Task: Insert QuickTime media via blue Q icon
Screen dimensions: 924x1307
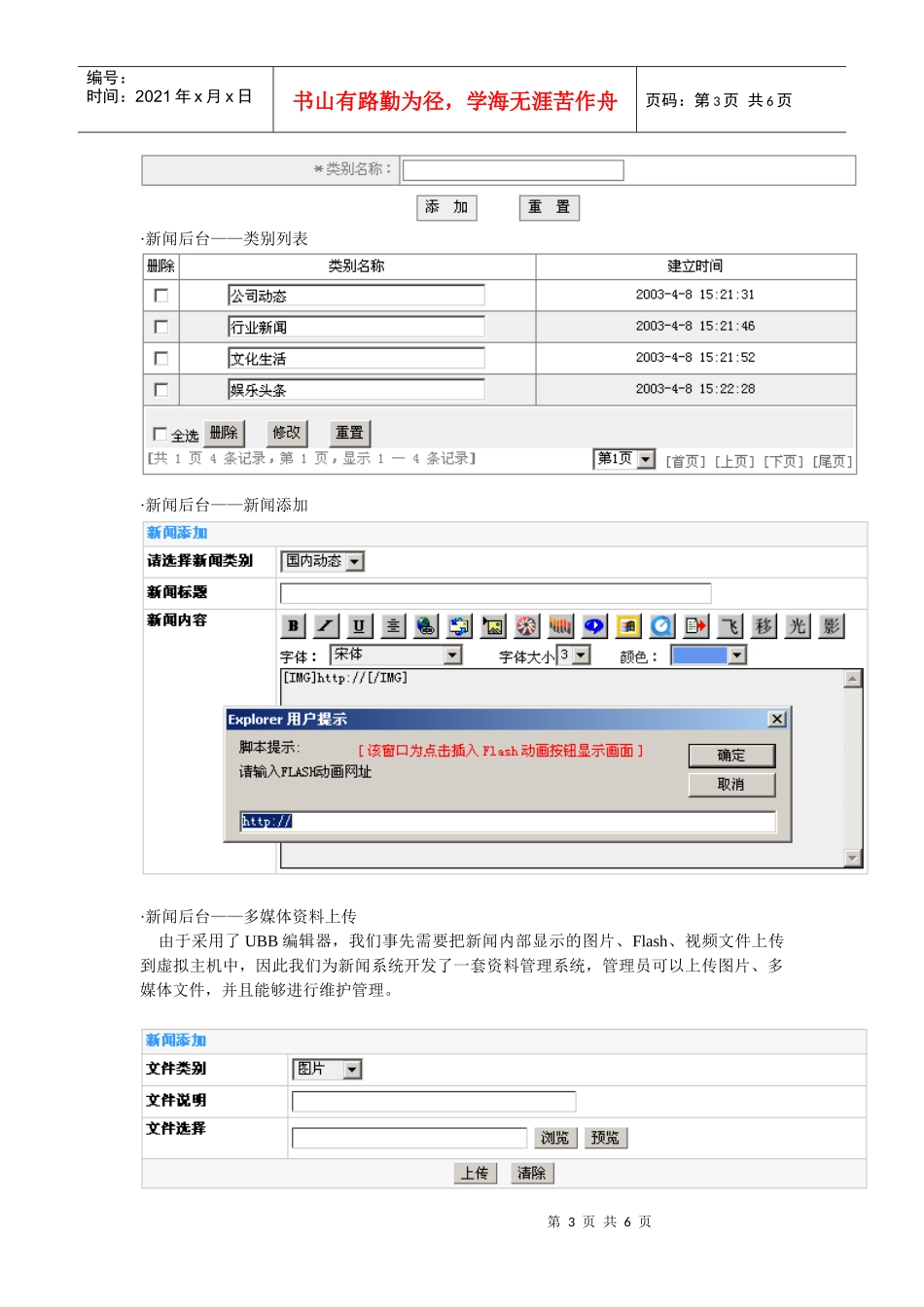Action: [x=661, y=626]
